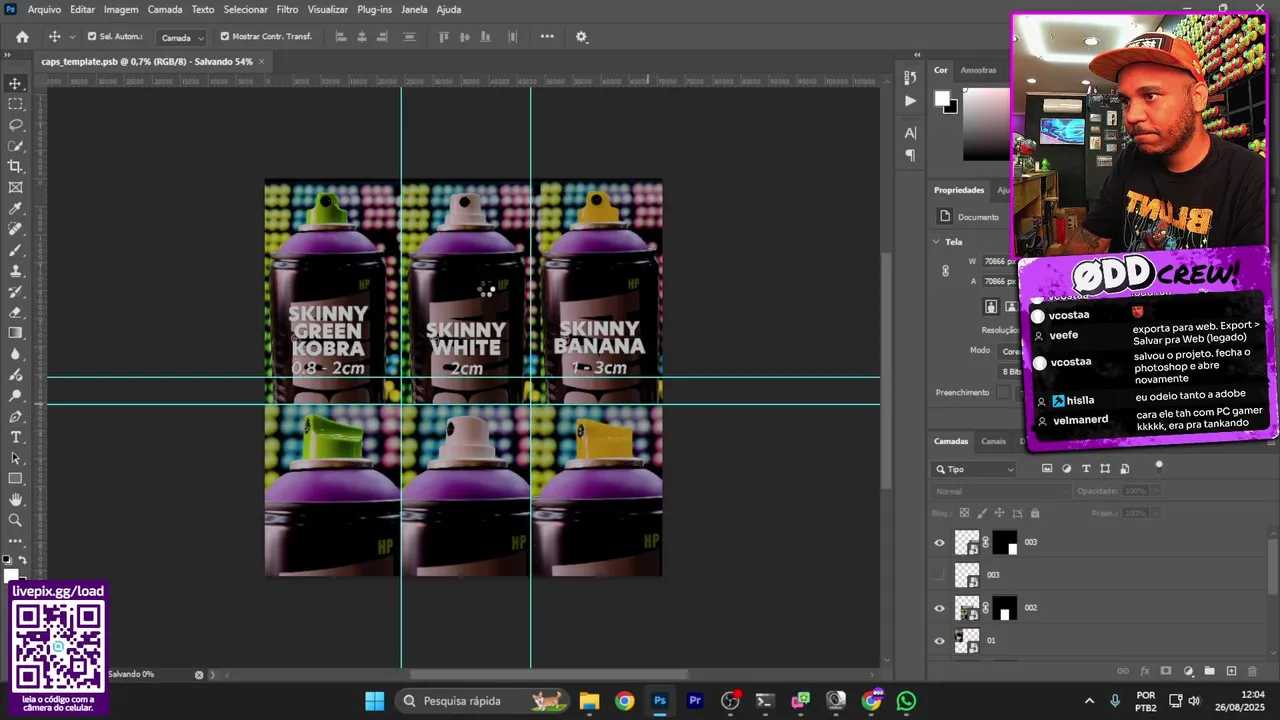Hide the top 003 masked layer
Viewport: 1280px width, 720px height.
(x=939, y=543)
